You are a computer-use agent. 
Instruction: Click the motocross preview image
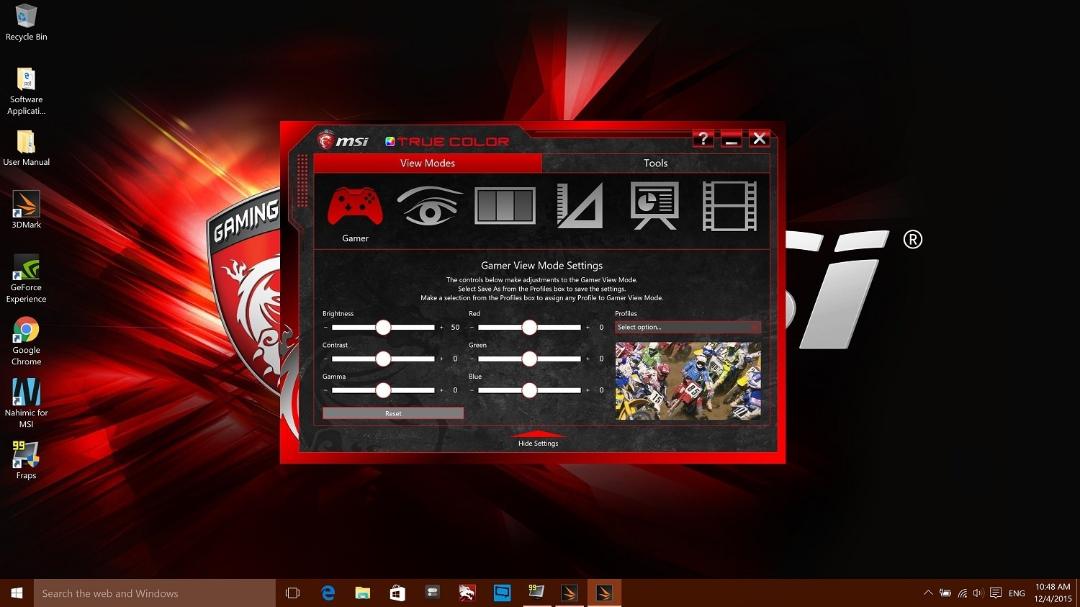687,380
